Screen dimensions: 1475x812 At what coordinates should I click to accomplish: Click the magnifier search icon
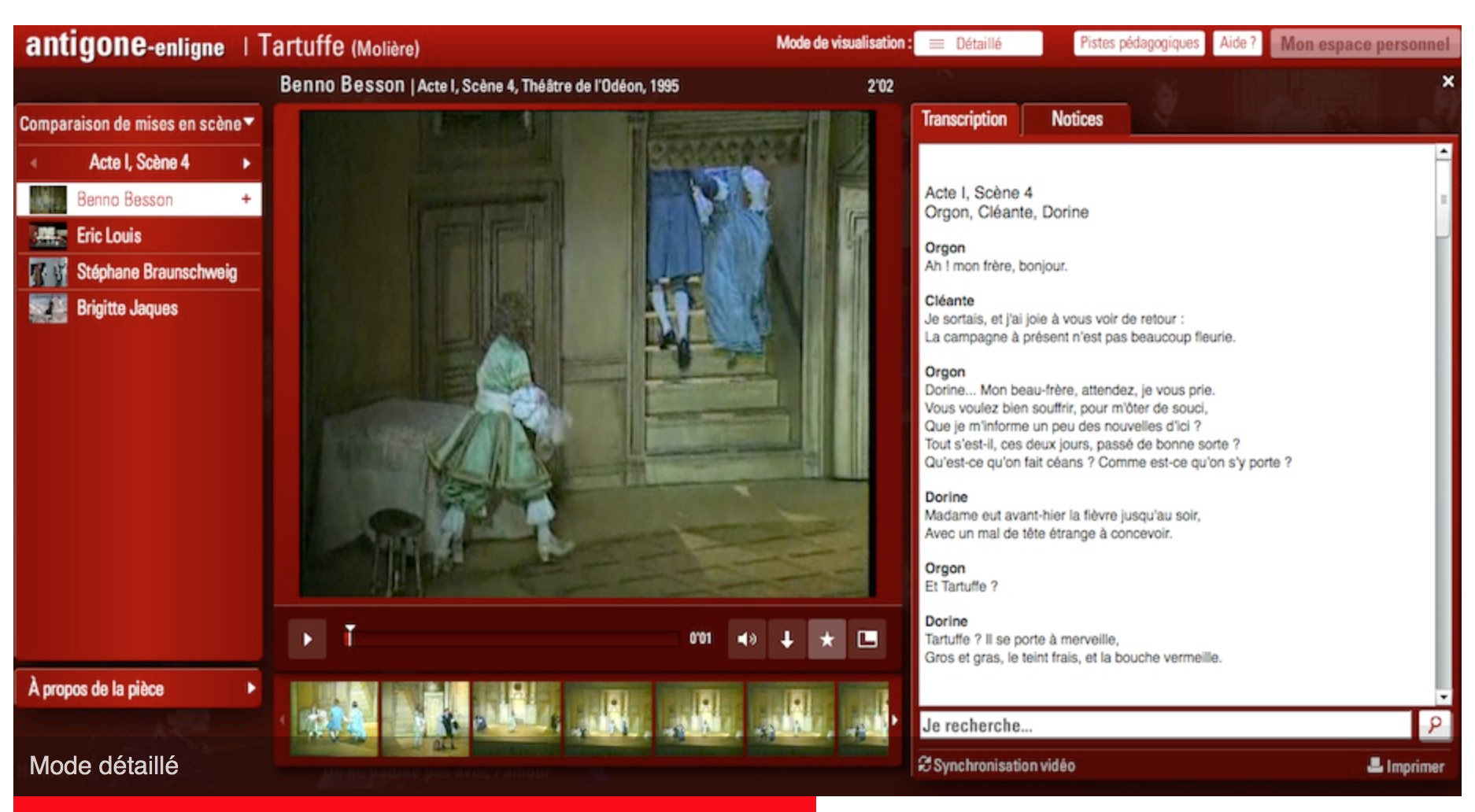[x=1434, y=725]
